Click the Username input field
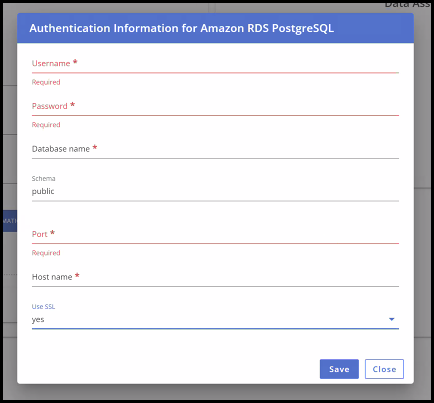 215,63
